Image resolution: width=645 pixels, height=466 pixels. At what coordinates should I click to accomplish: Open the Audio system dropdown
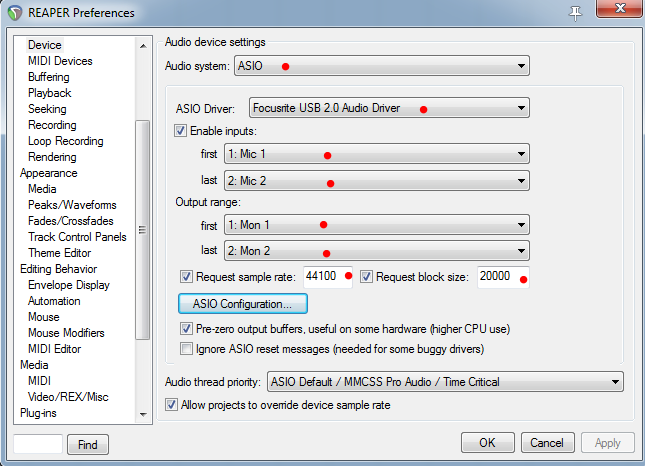coord(382,66)
